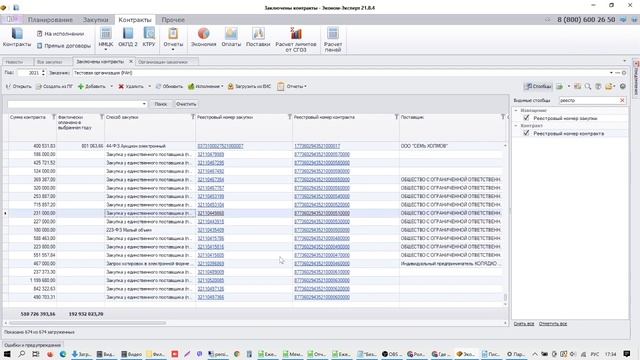
Task: Uncheck Реестровый номер закупки column checkbox
Action: tap(526, 118)
